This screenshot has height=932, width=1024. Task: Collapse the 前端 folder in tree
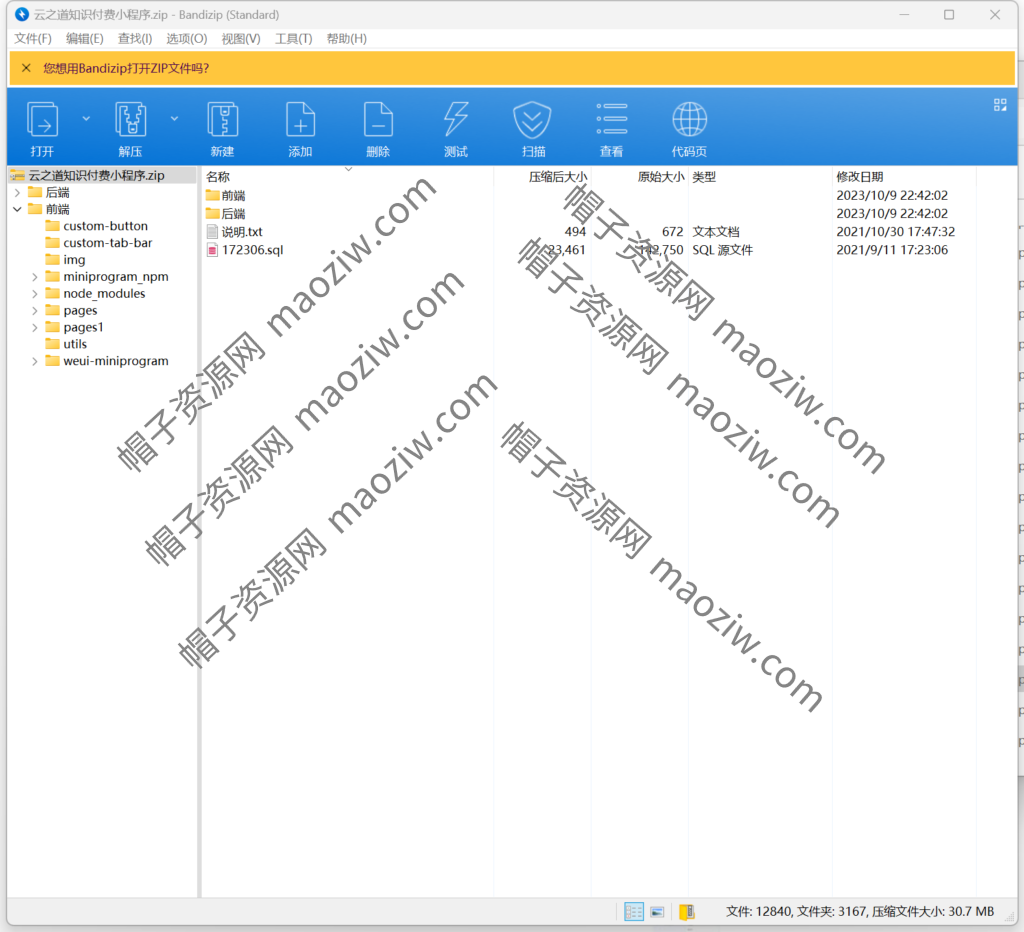[x=18, y=209]
